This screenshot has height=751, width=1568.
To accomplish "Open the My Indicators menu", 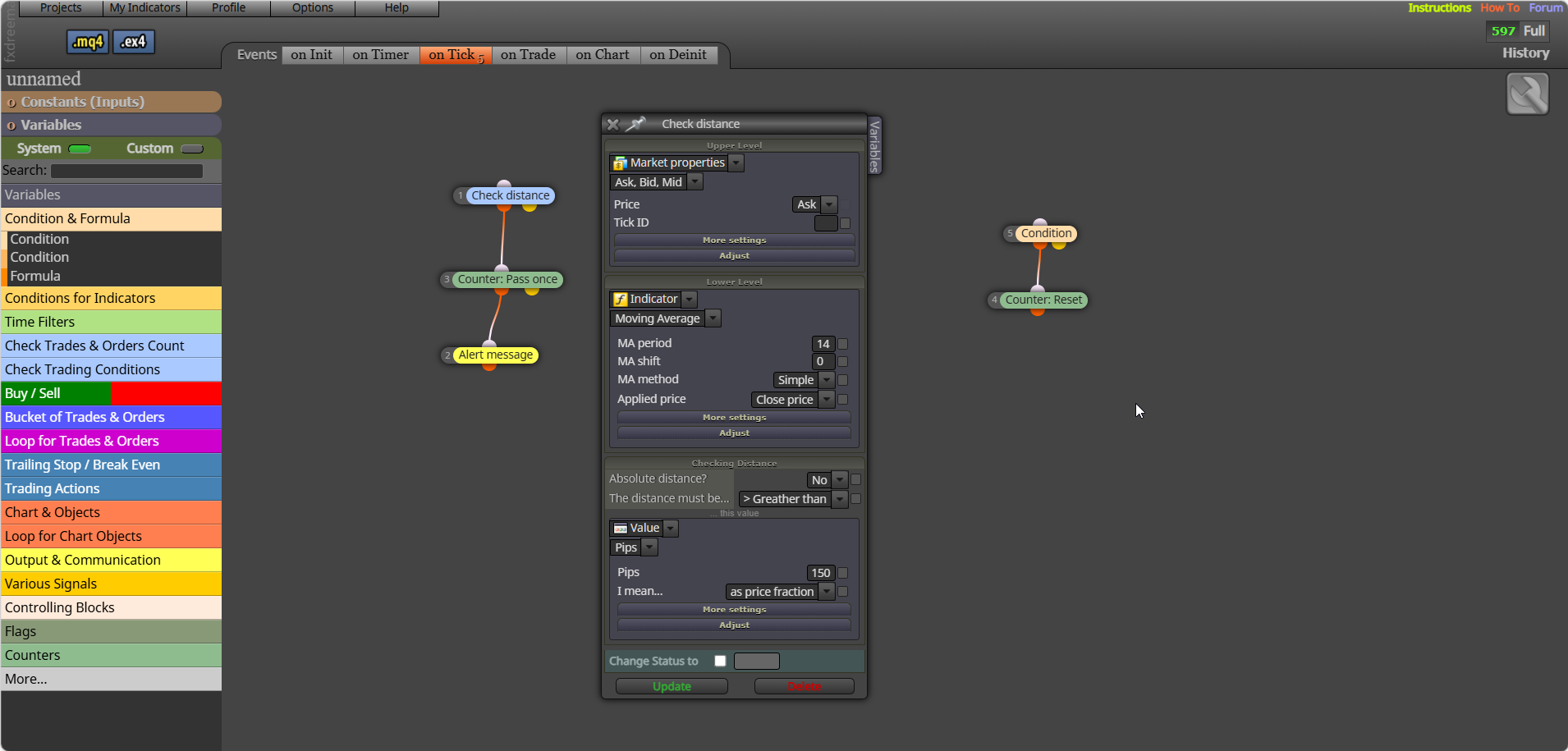I will tap(144, 8).
